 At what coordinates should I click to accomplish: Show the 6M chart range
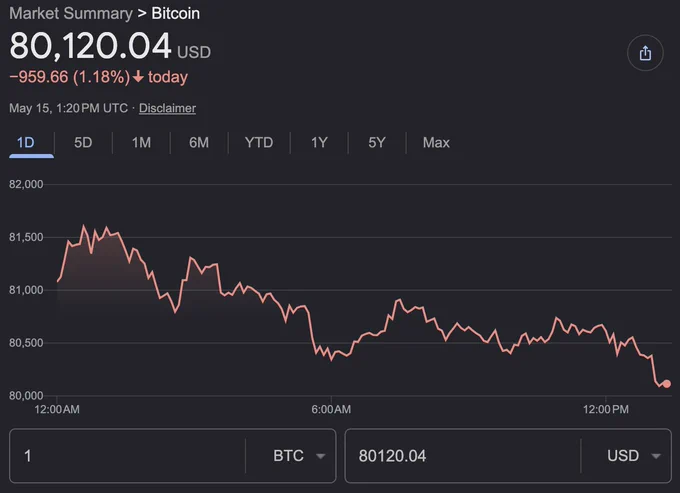[199, 143]
